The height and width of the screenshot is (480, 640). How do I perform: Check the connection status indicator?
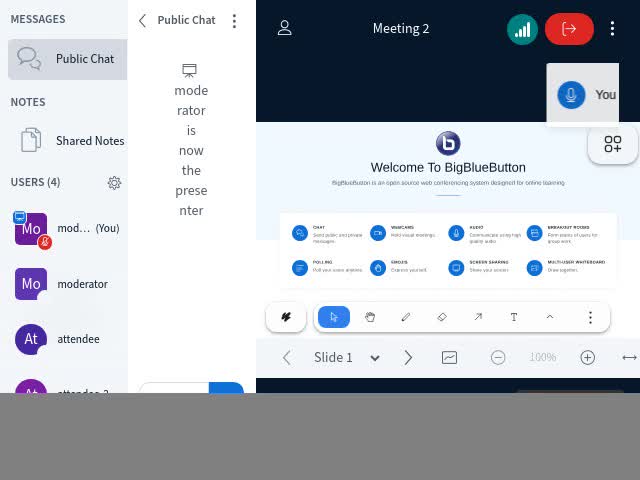(x=522, y=29)
